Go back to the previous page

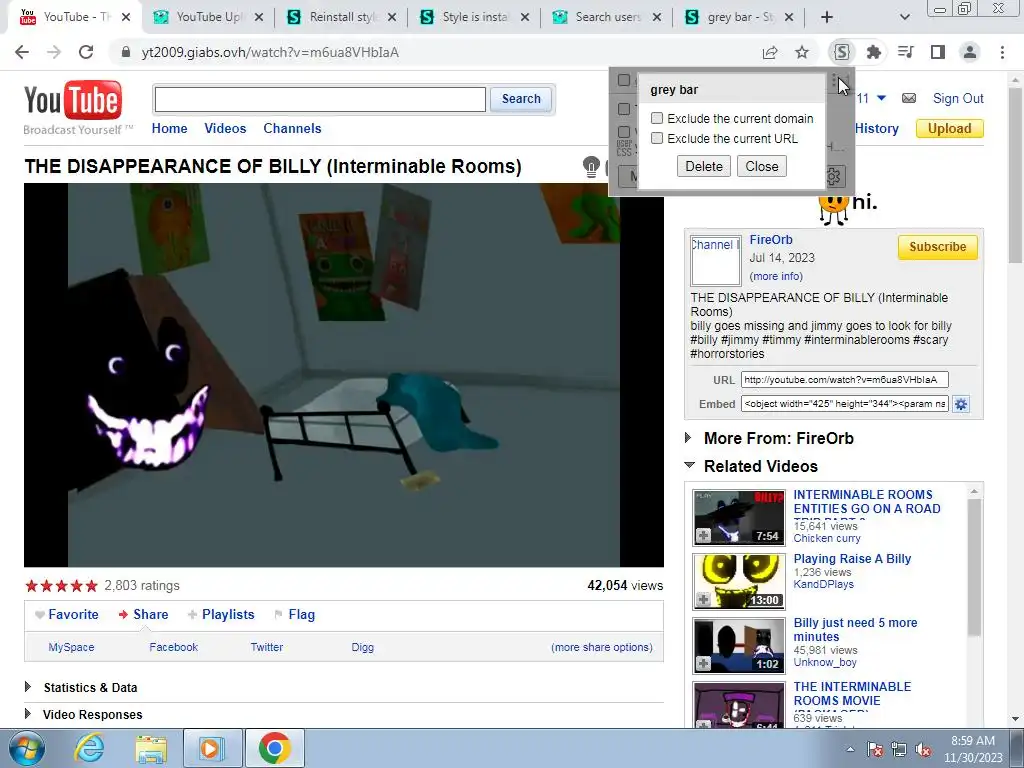tap(22, 52)
